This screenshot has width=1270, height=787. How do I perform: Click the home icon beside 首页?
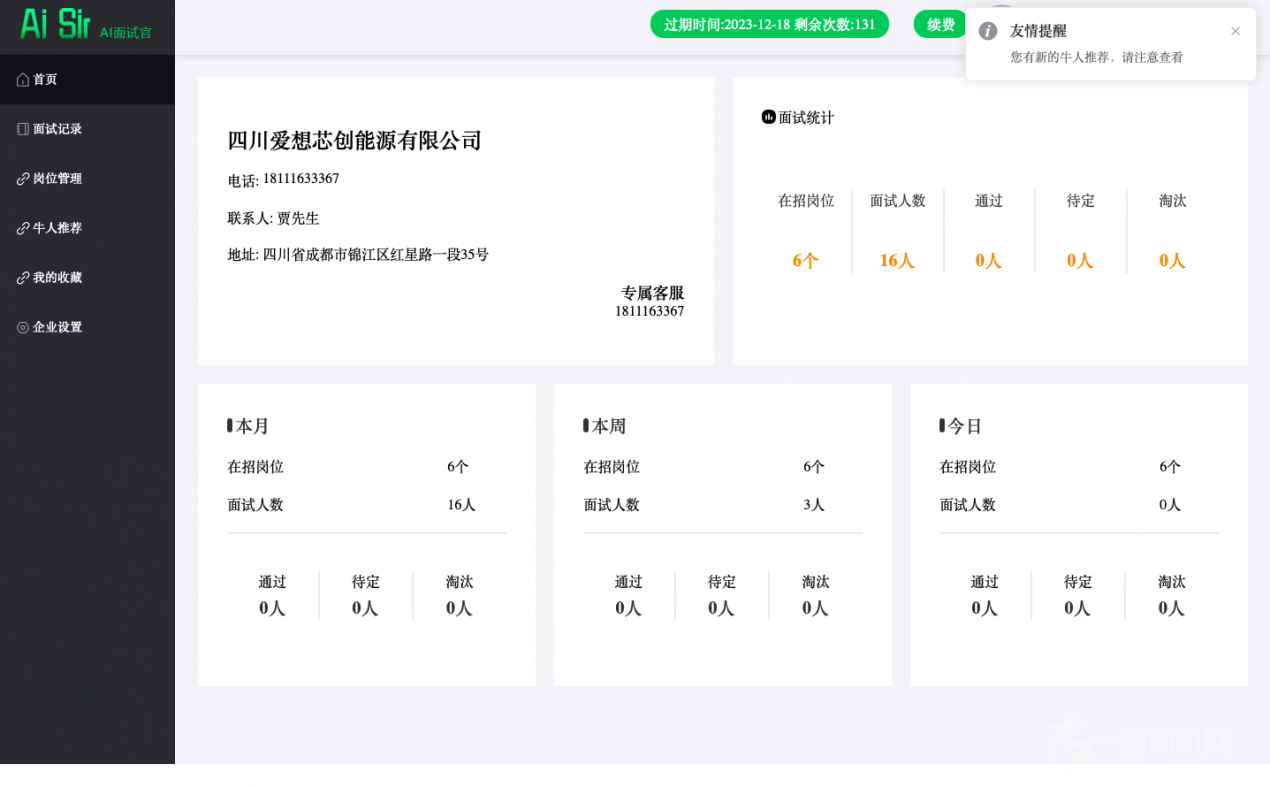23,80
